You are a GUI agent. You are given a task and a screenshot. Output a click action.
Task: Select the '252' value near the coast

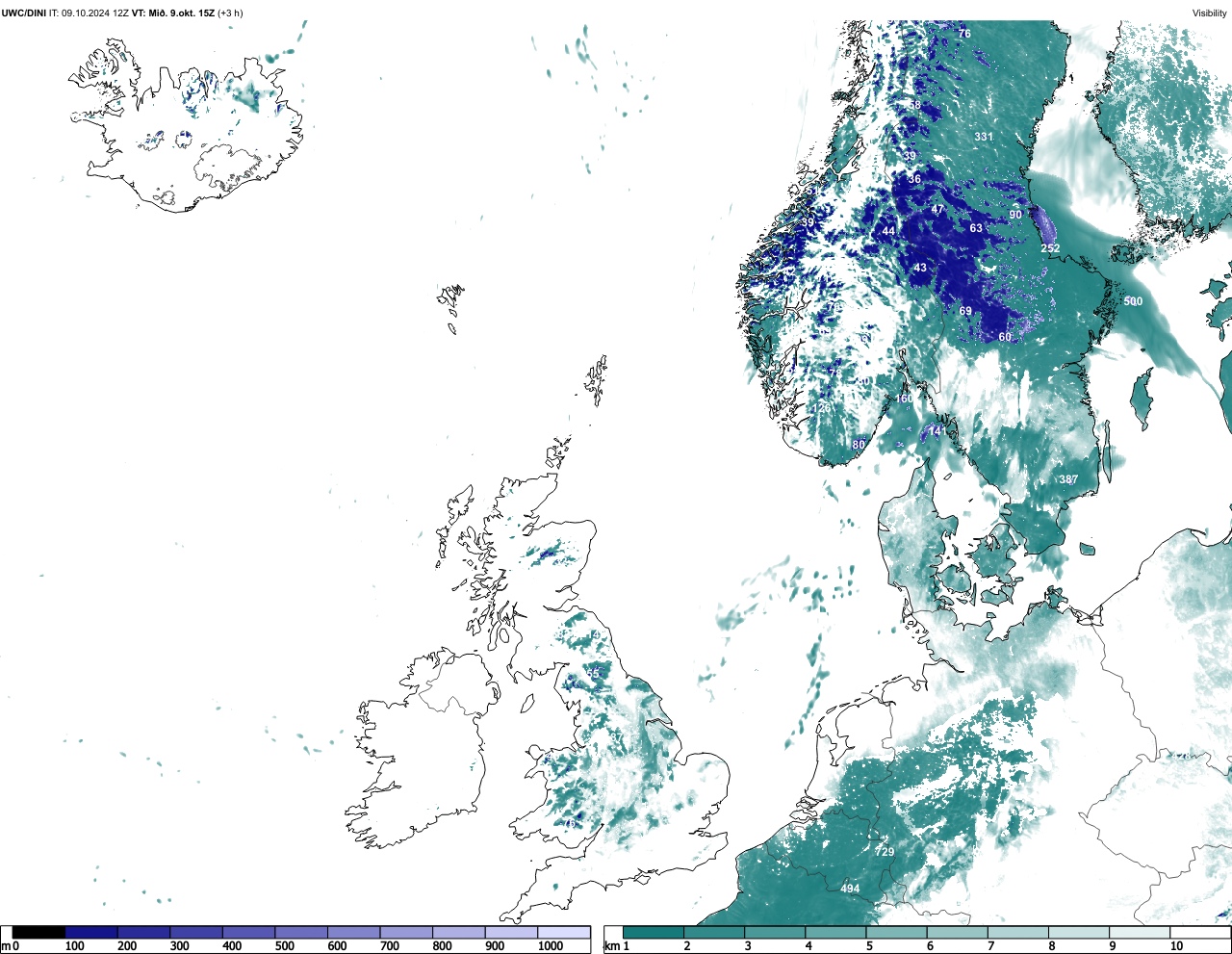1050,248
